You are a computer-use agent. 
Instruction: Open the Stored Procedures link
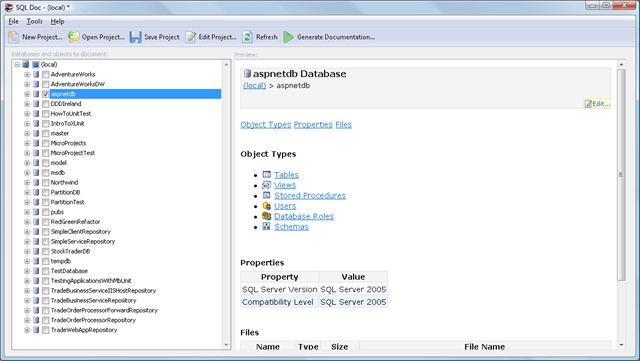coord(310,195)
